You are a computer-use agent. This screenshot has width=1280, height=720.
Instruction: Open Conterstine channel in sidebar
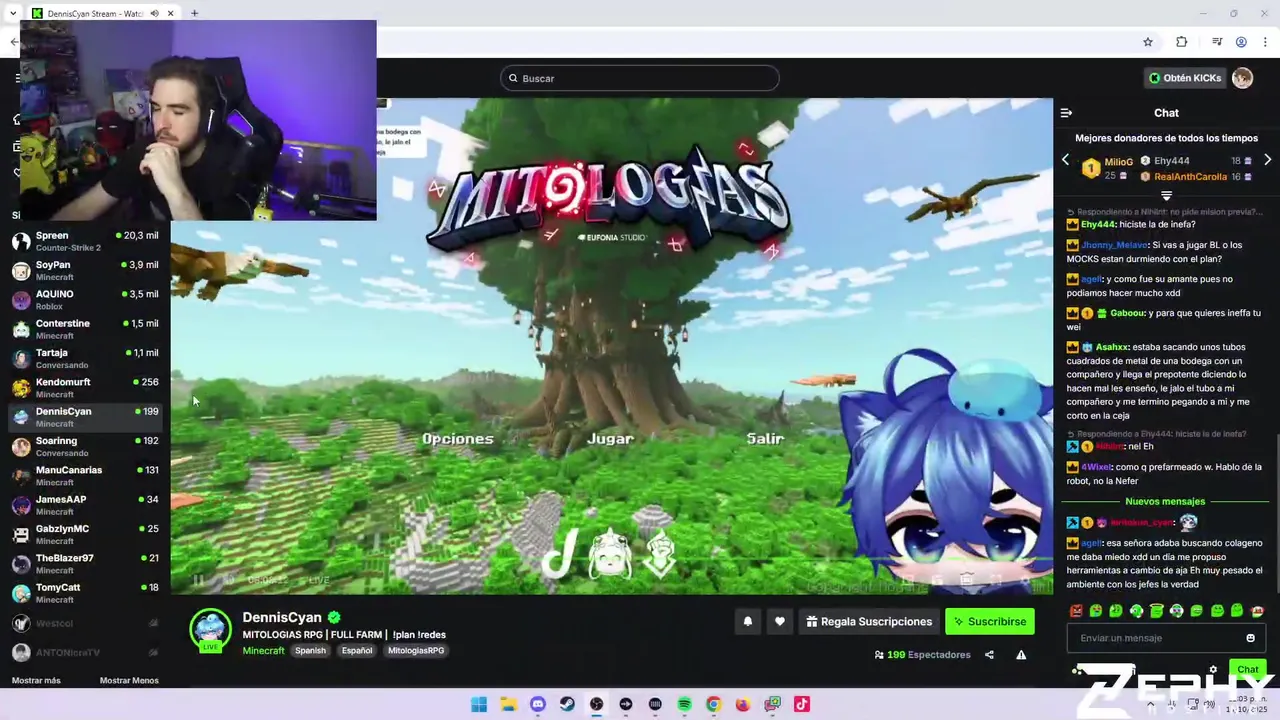point(86,329)
